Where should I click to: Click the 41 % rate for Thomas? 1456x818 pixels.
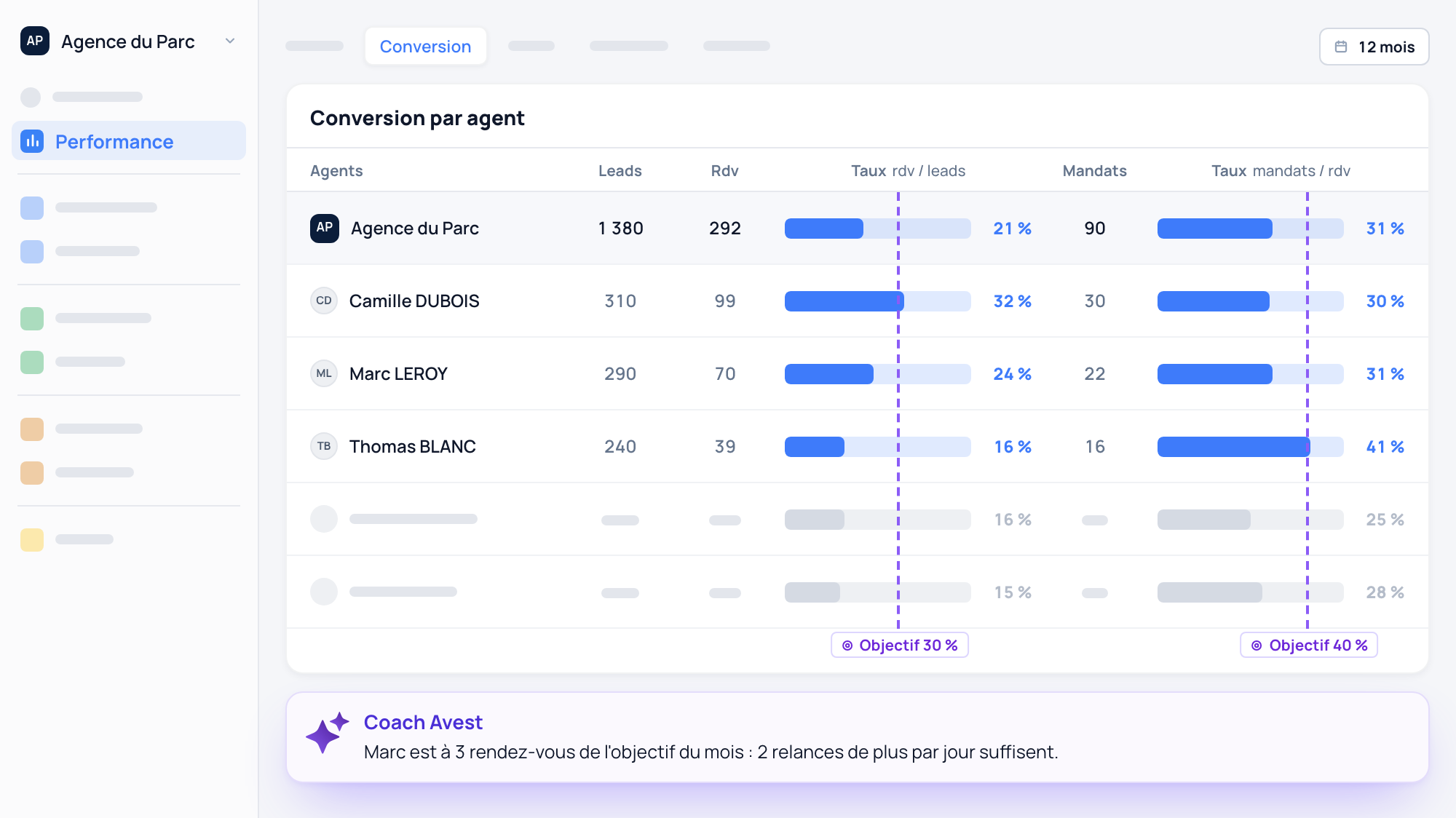pos(1385,447)
